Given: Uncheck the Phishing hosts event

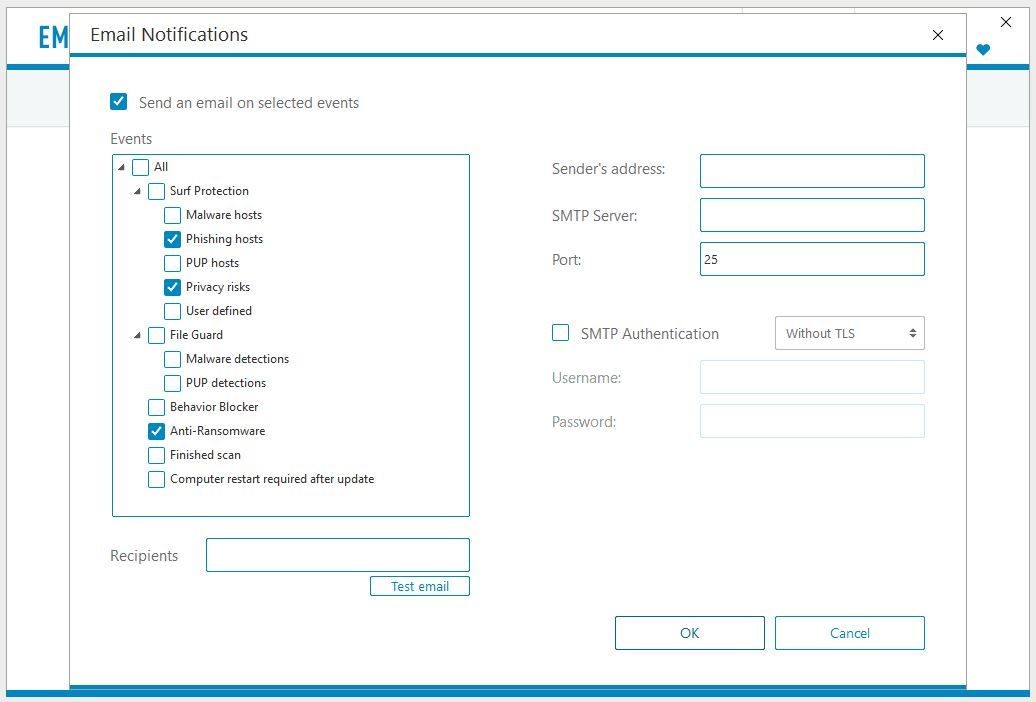Looking at the screenshot, I should (x=173, y=239).
